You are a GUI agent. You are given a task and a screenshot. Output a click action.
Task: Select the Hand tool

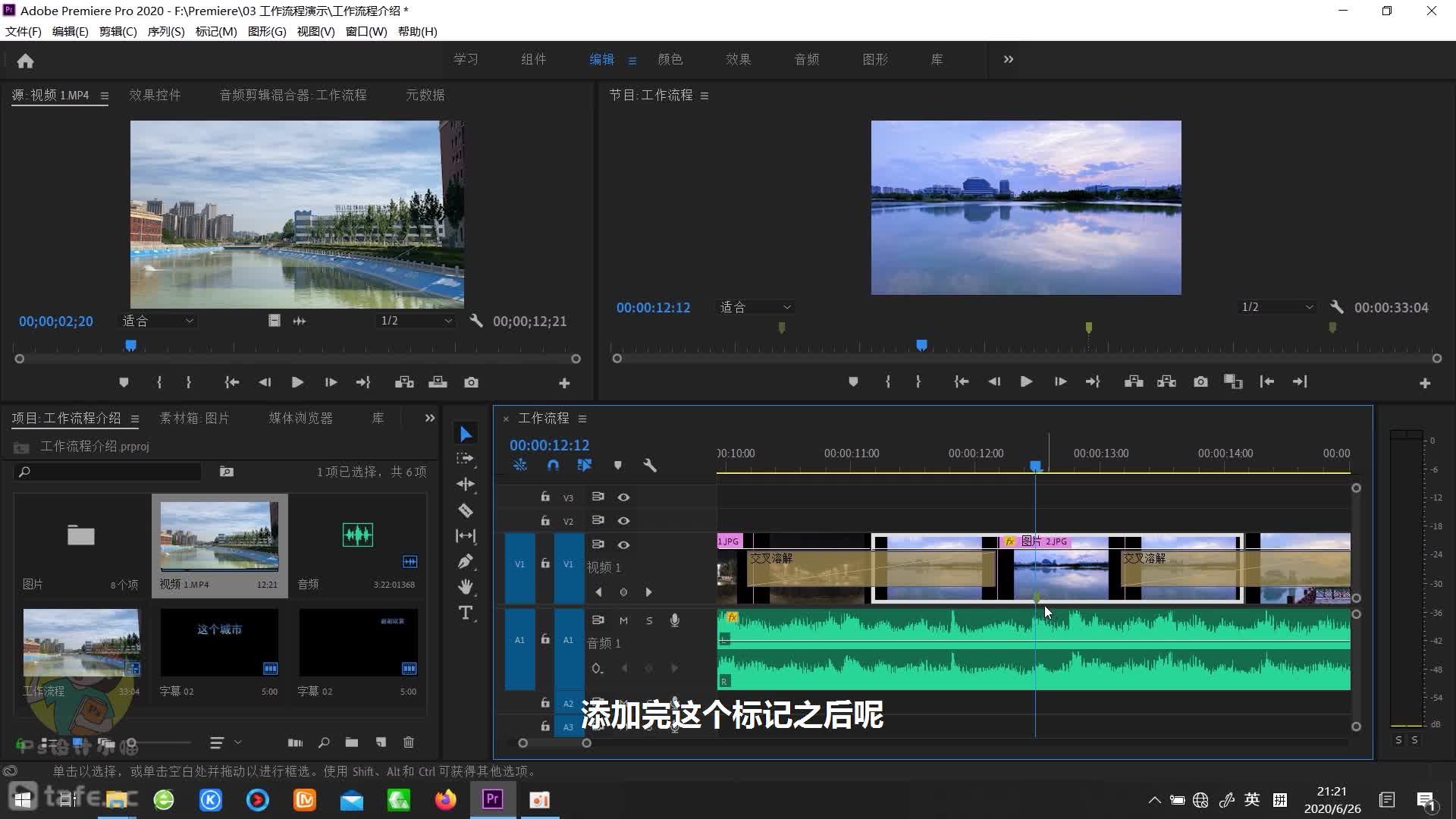click(466, 586)
